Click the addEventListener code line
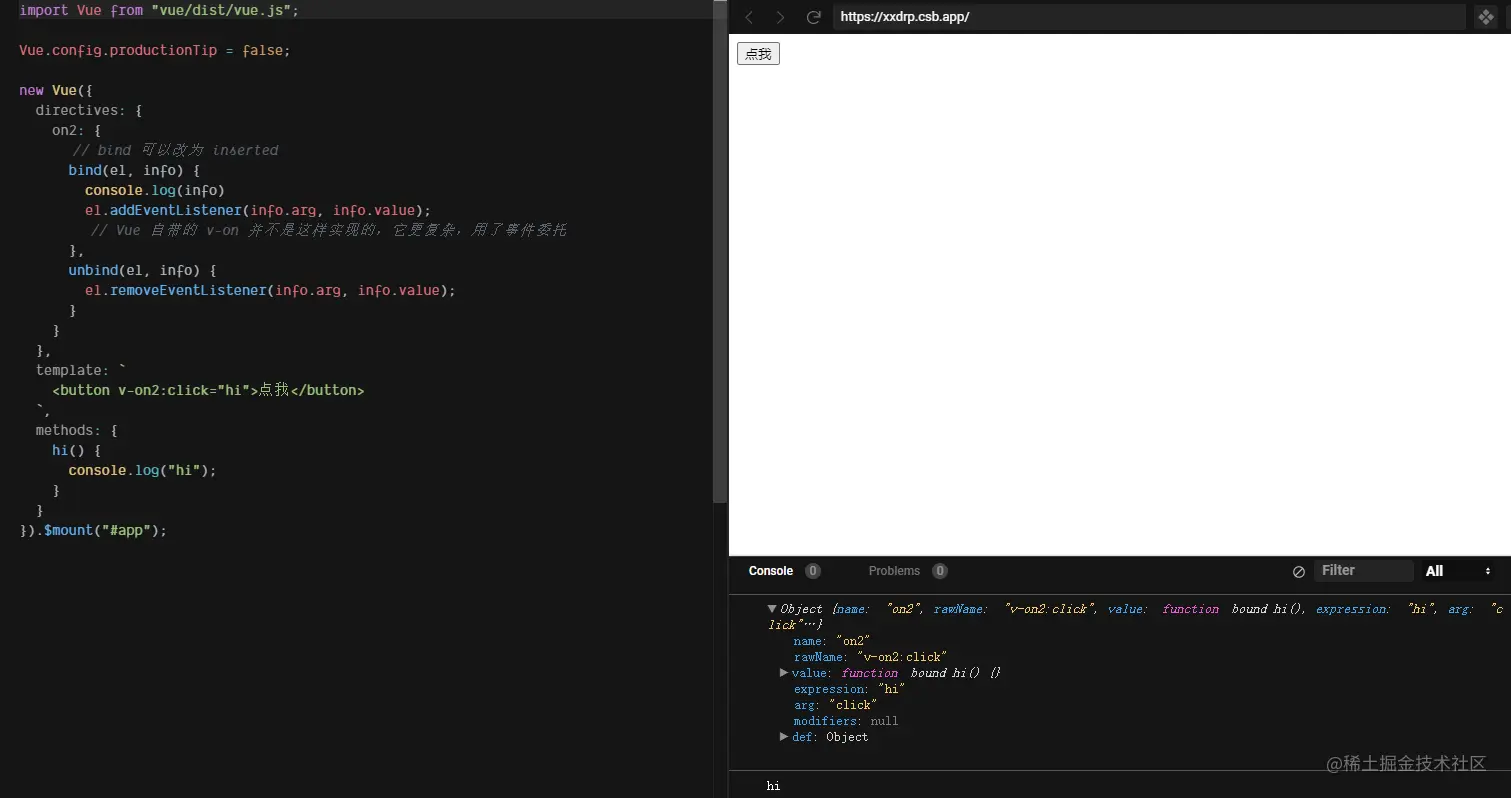This screenshot has width=1511, height=798. point(258,210)
